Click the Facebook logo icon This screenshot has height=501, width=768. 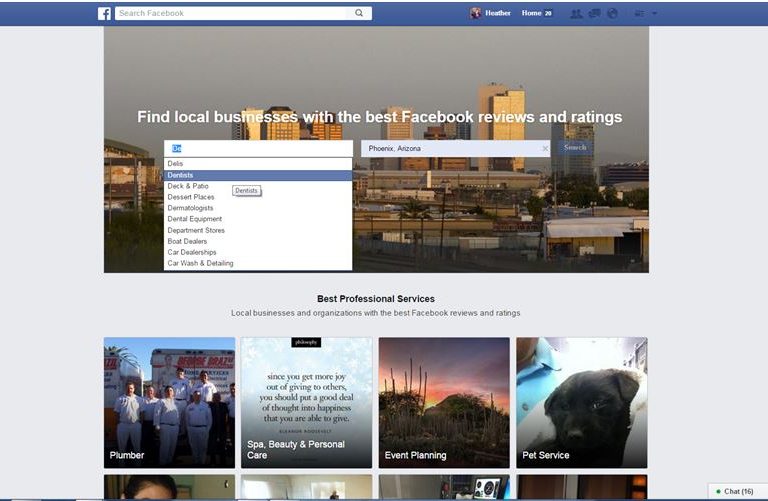point(104,13)
